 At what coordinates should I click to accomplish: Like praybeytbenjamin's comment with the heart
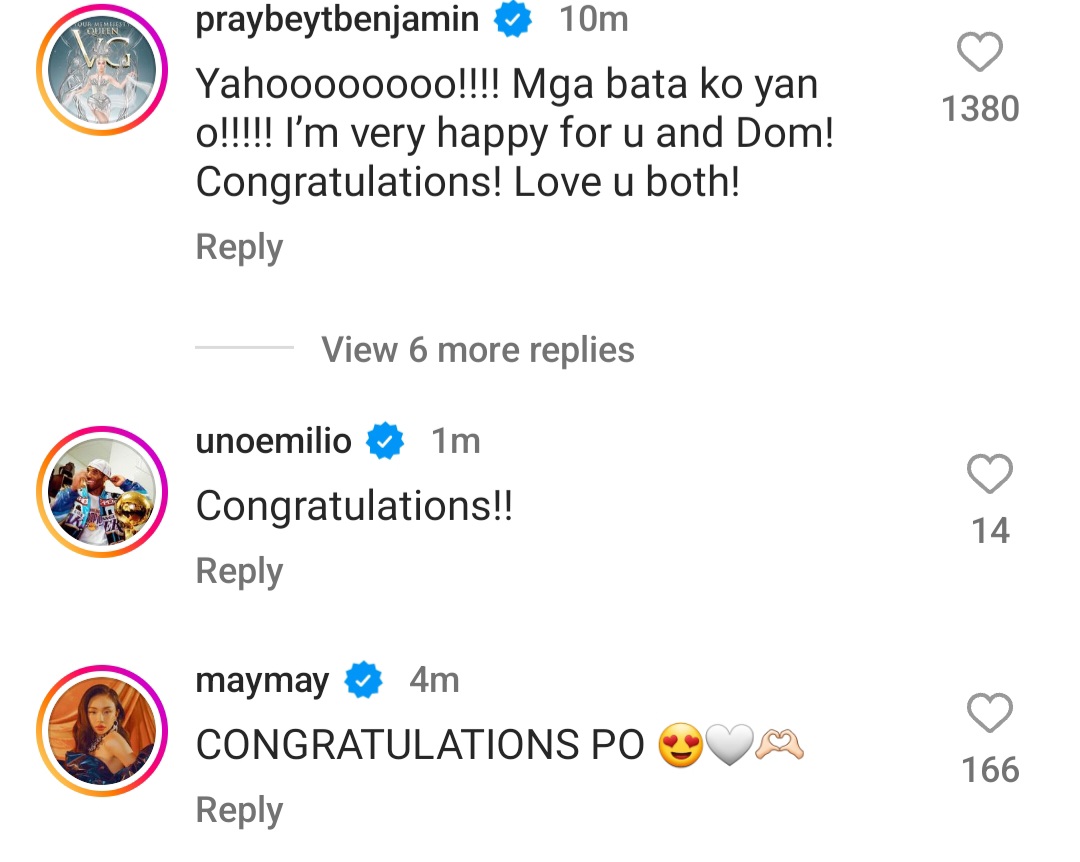click(980, 52)
